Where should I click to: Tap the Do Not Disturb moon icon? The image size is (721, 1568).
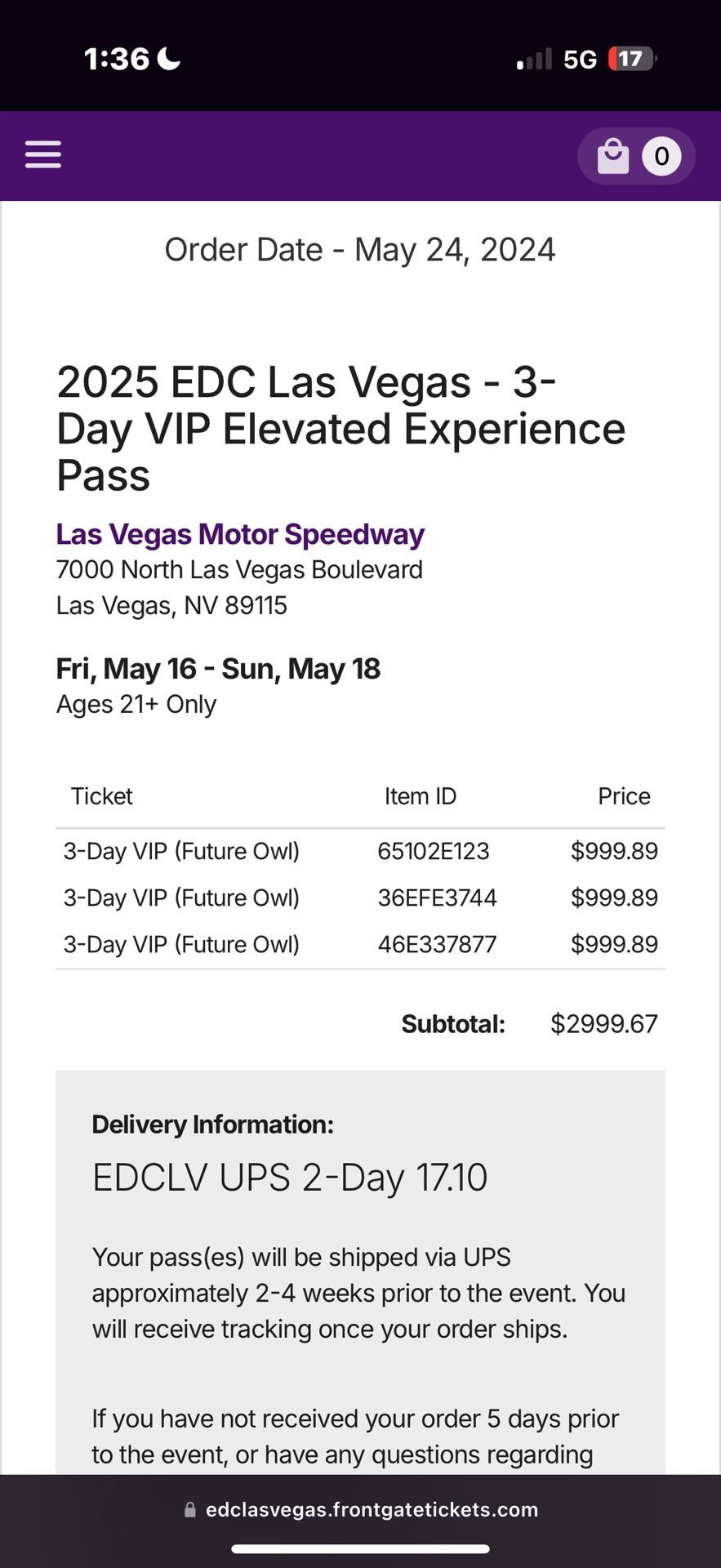pyautogui.click(x=168, y=59)
